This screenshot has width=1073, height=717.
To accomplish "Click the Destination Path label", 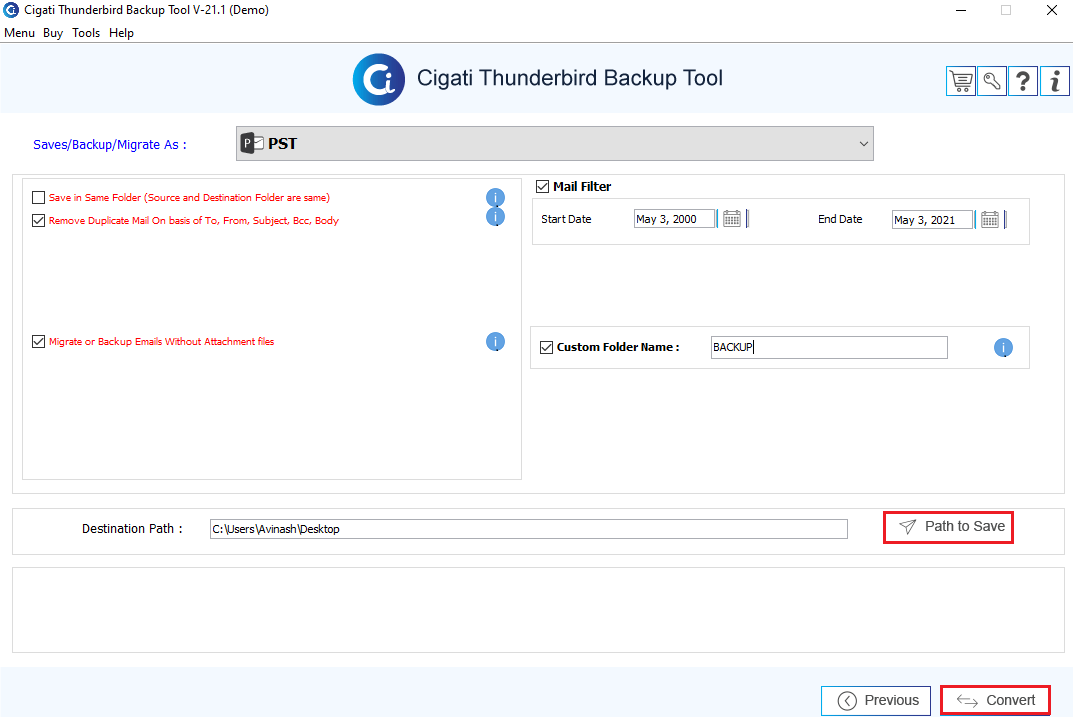I will [x=132, y=529].
